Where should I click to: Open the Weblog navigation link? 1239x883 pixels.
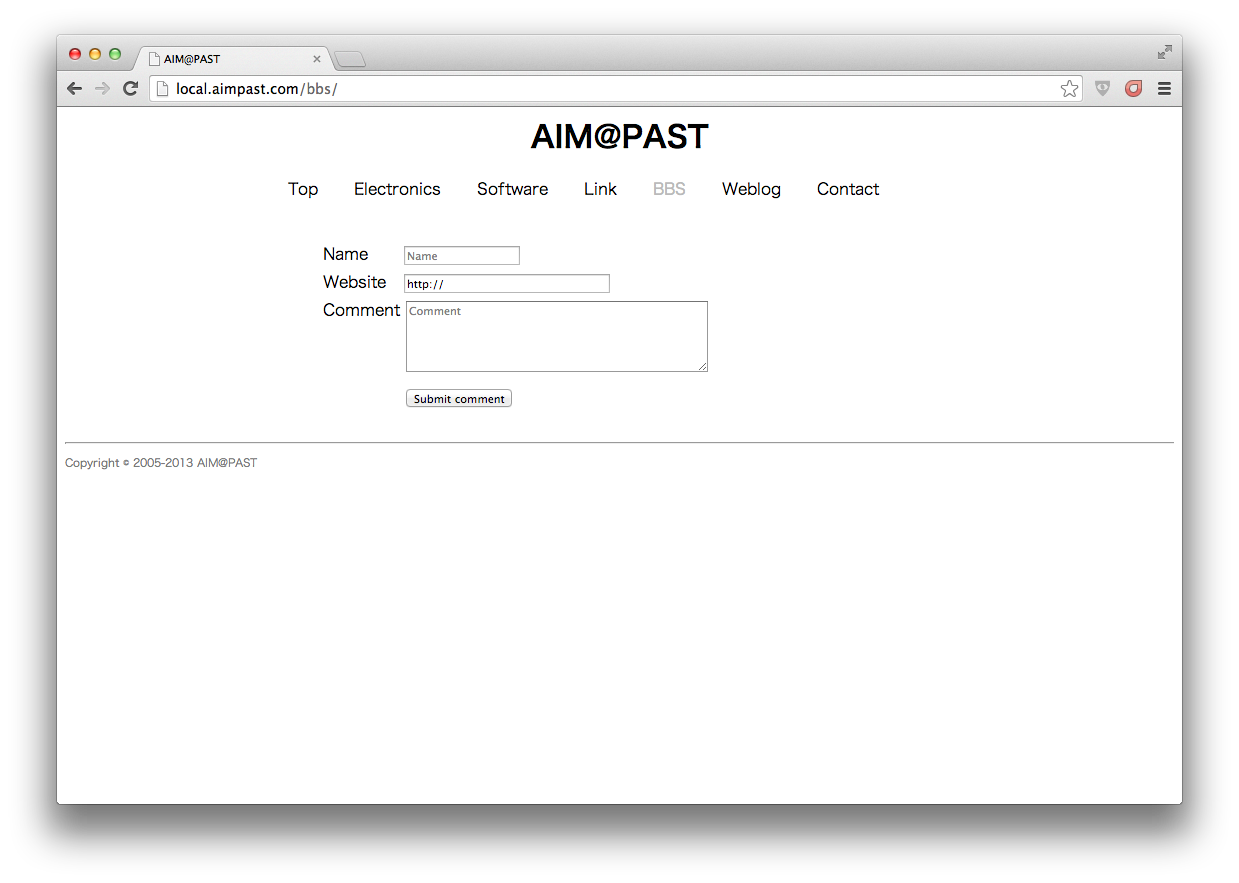point(751,189)
